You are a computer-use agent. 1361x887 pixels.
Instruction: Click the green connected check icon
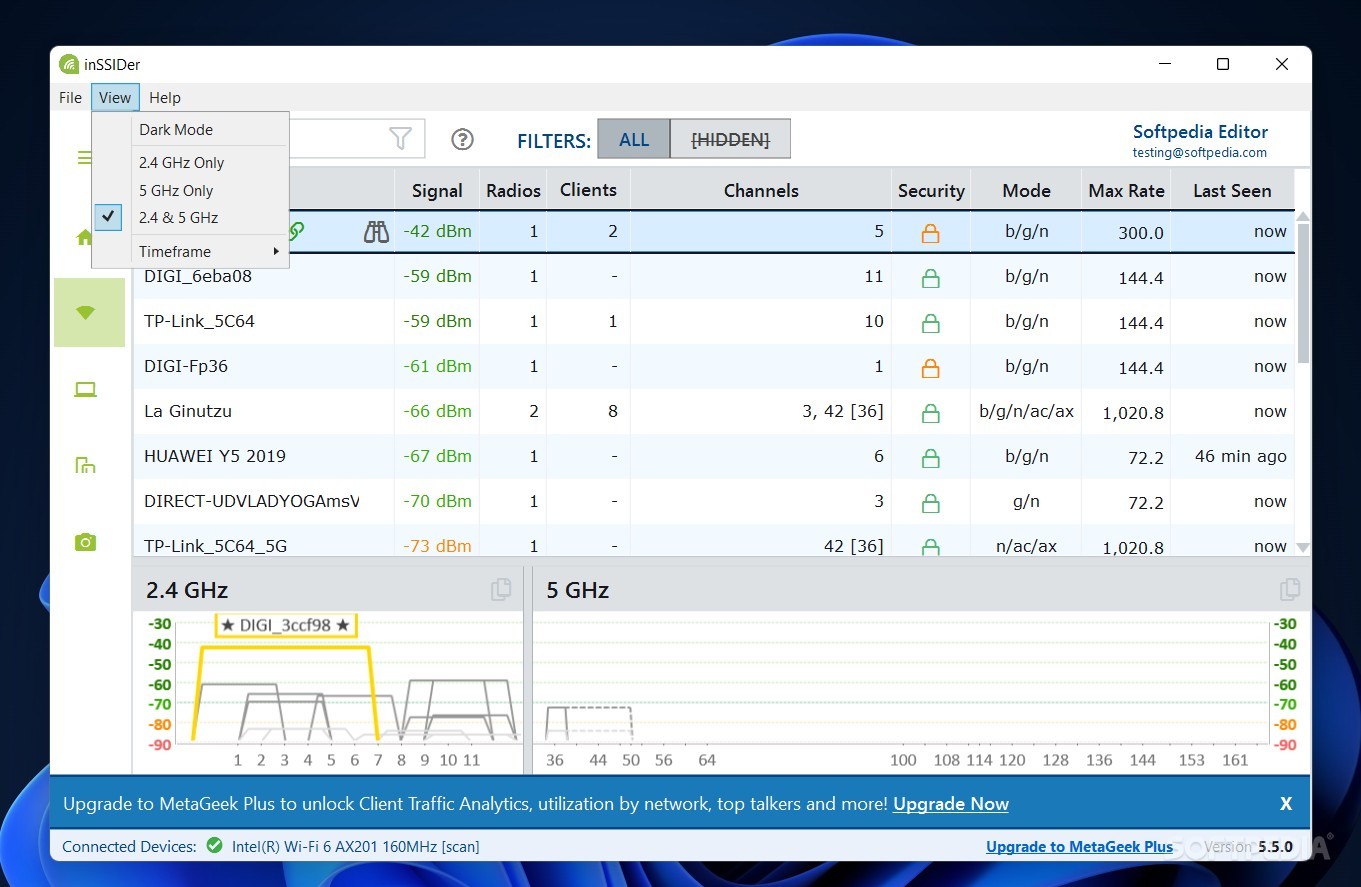click(214, 846)
